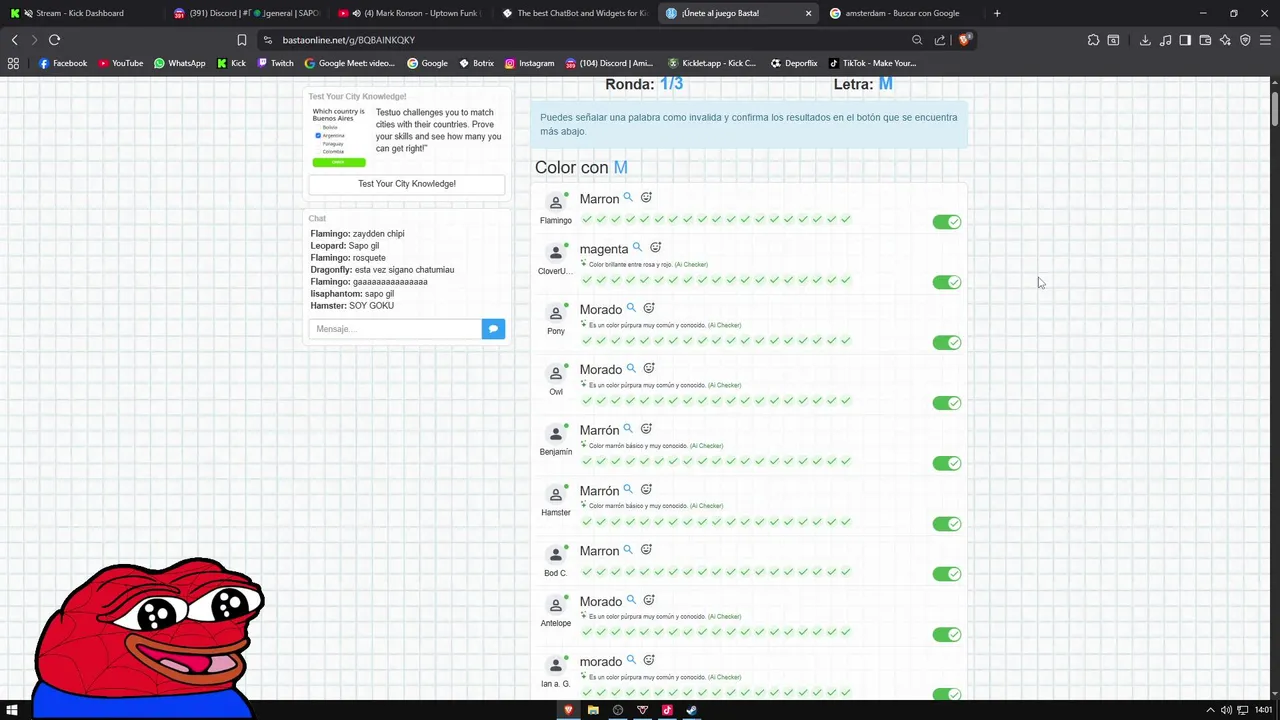Toggle the browser sidebar panel icon
The height and width of the screenshot is (720, 1280).
1185,40
